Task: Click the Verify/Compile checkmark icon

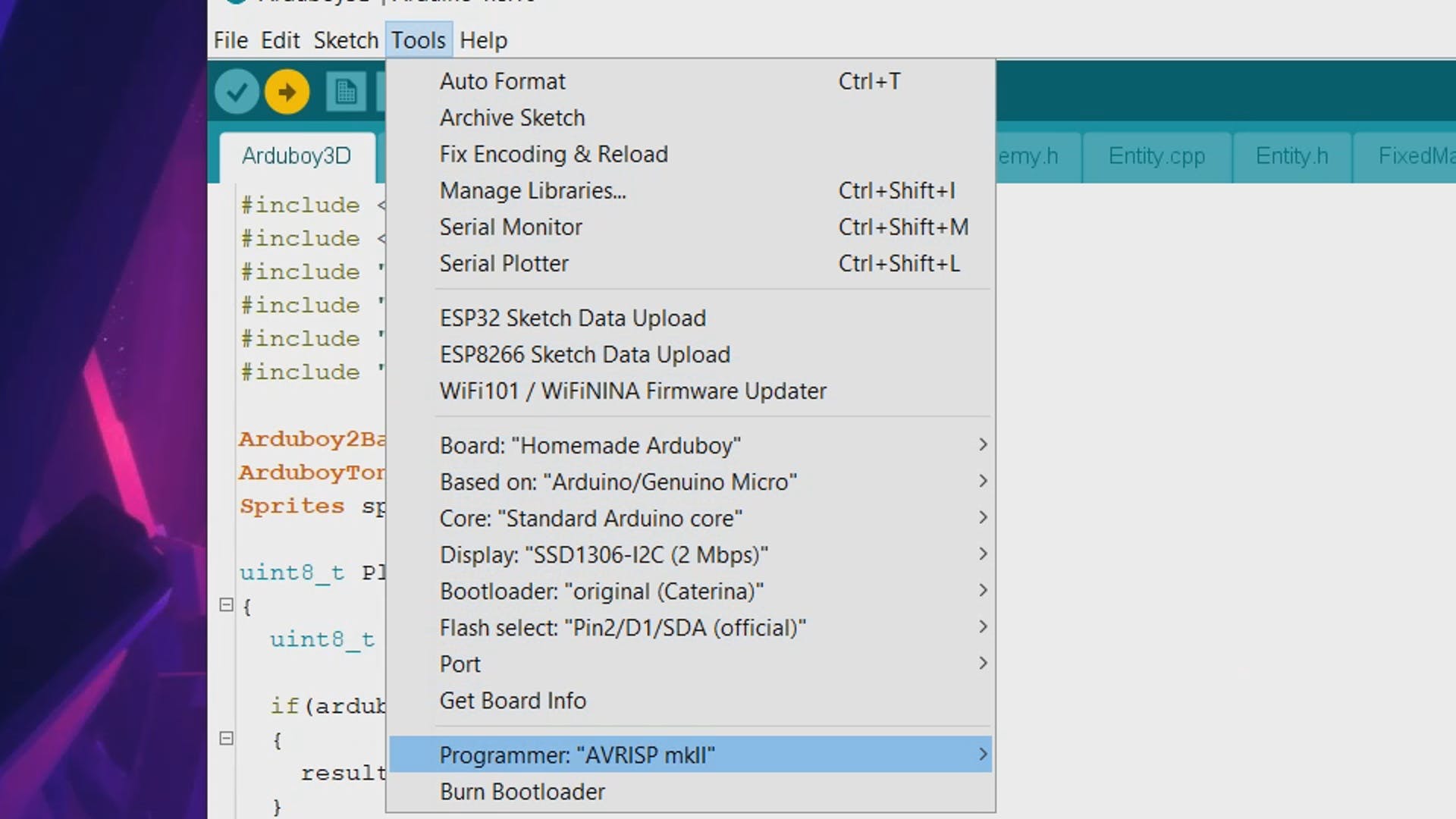Action: [x=236, y=91]
